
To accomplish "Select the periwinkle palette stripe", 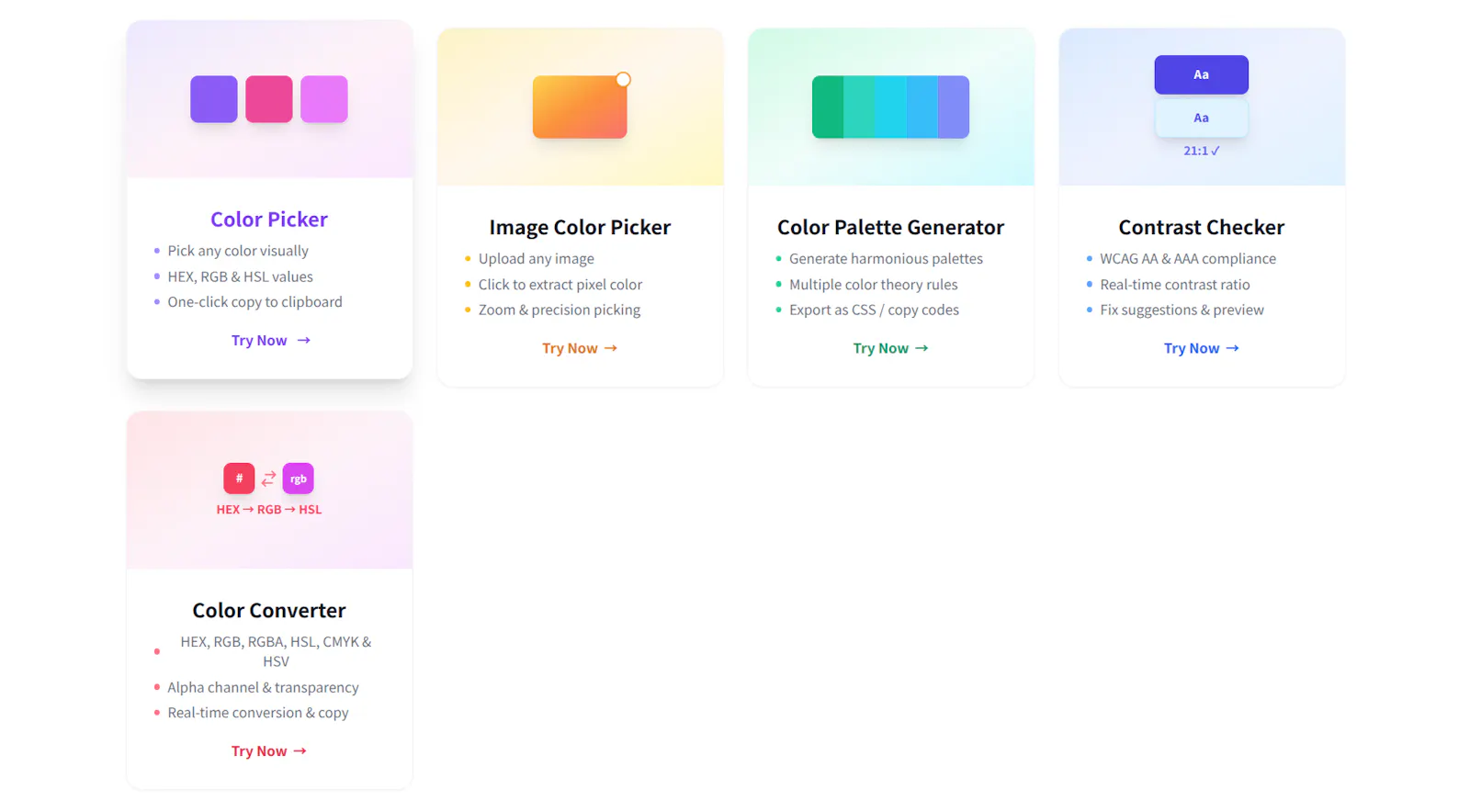I will coord(954,107).
